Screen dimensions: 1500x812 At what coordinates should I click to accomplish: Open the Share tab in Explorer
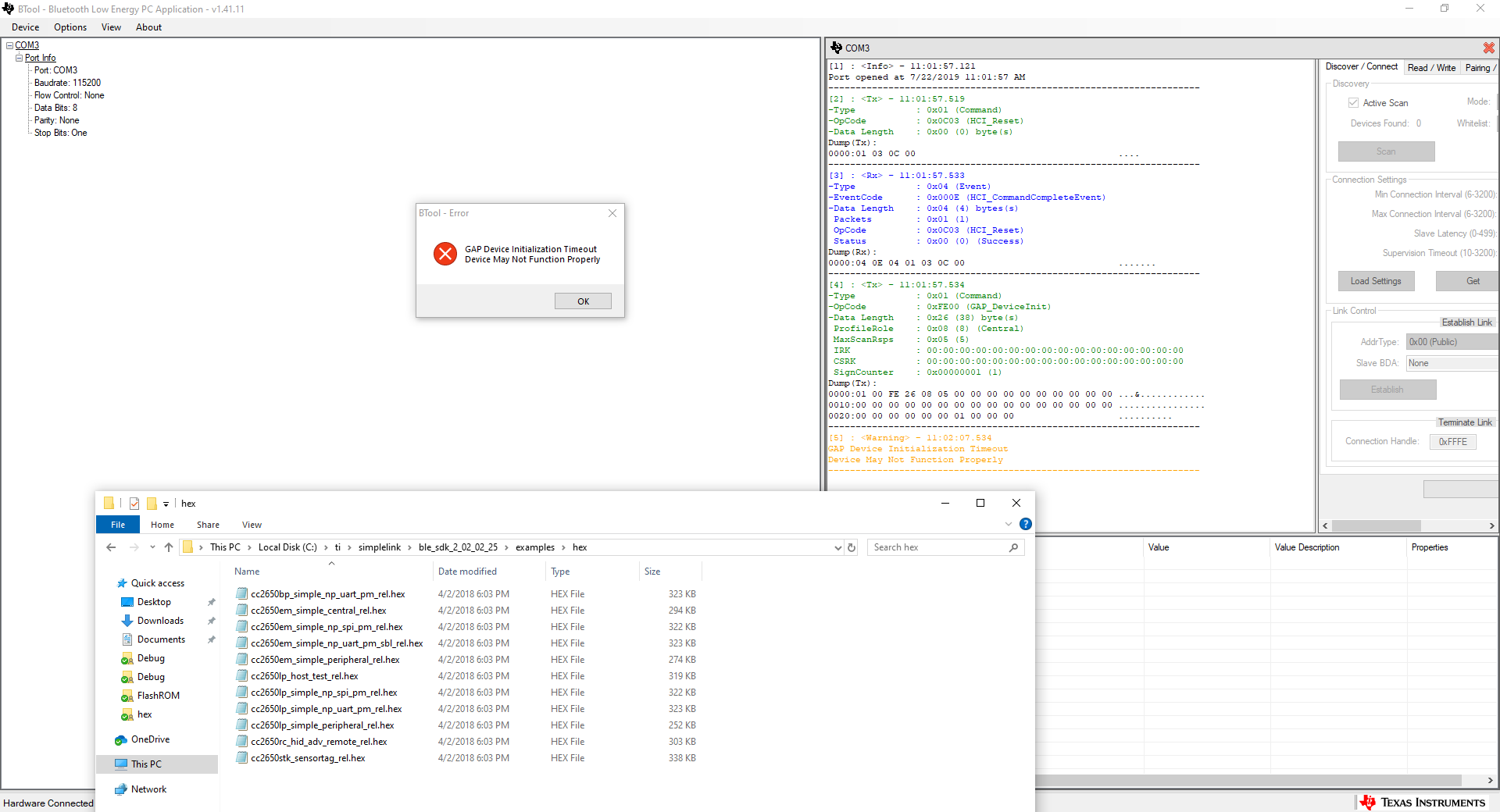208,525
